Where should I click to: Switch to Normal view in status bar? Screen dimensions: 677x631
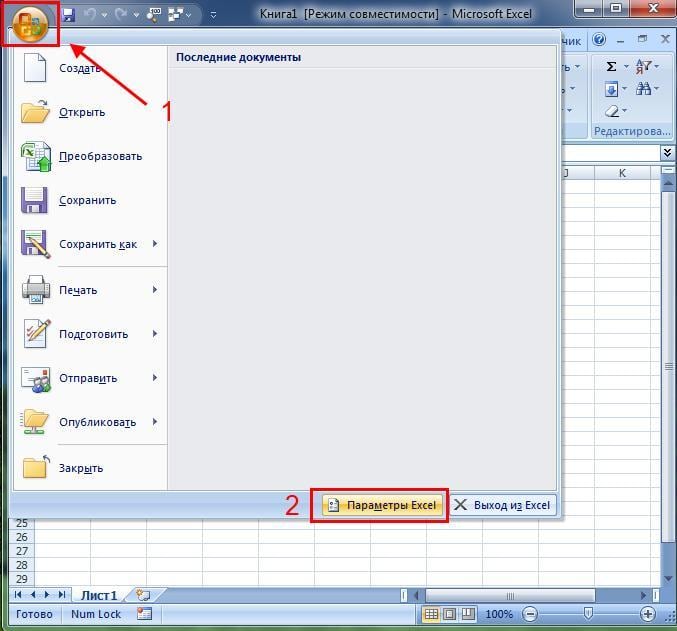[x=431, y=614]
